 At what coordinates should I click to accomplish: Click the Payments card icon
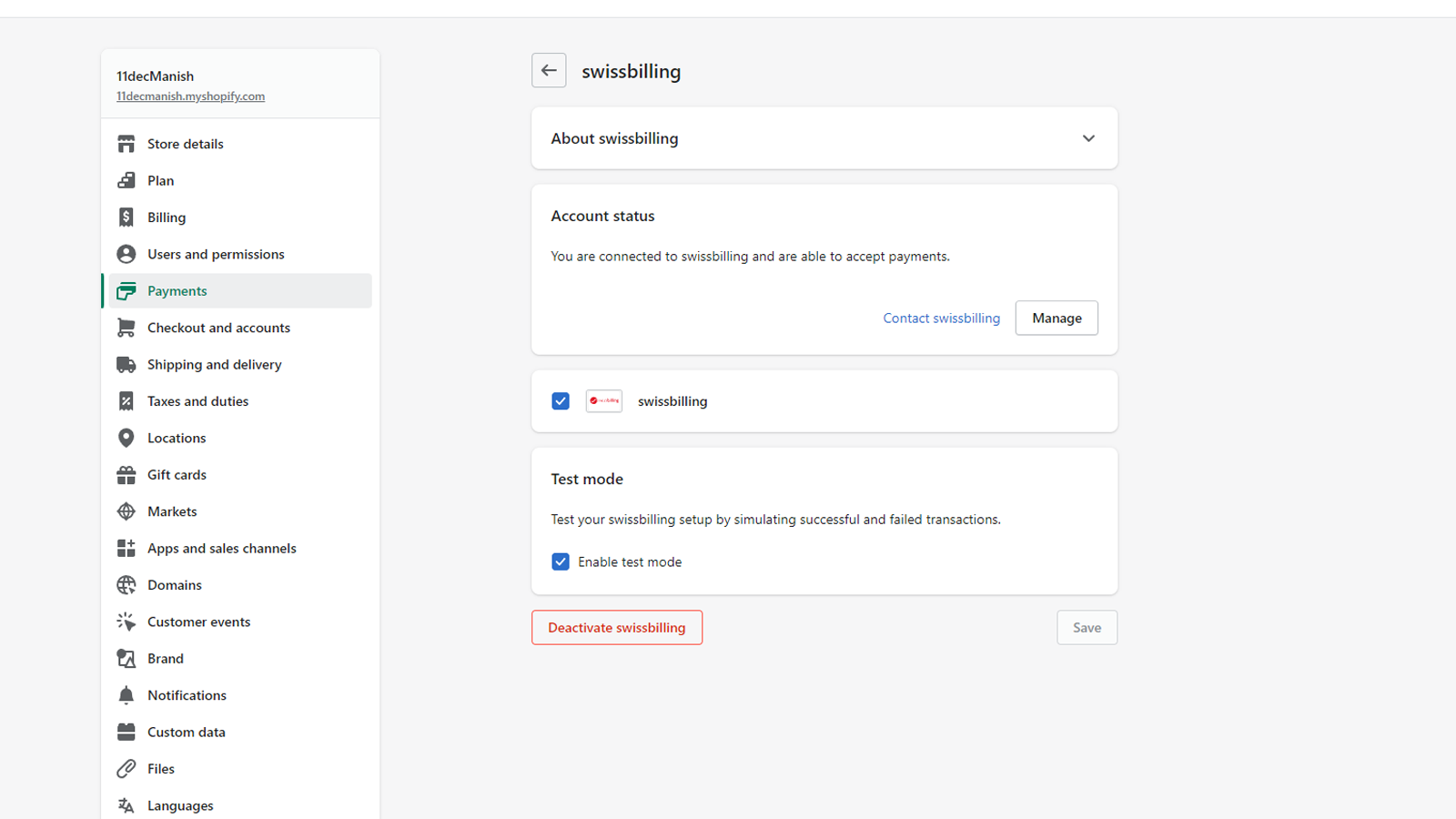pyautogui.click(x=126, y=291)
